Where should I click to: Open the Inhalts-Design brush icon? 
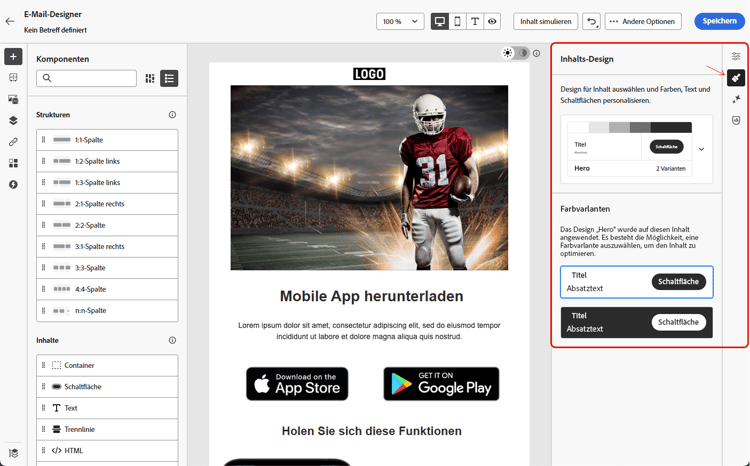(x=736, y=78)
